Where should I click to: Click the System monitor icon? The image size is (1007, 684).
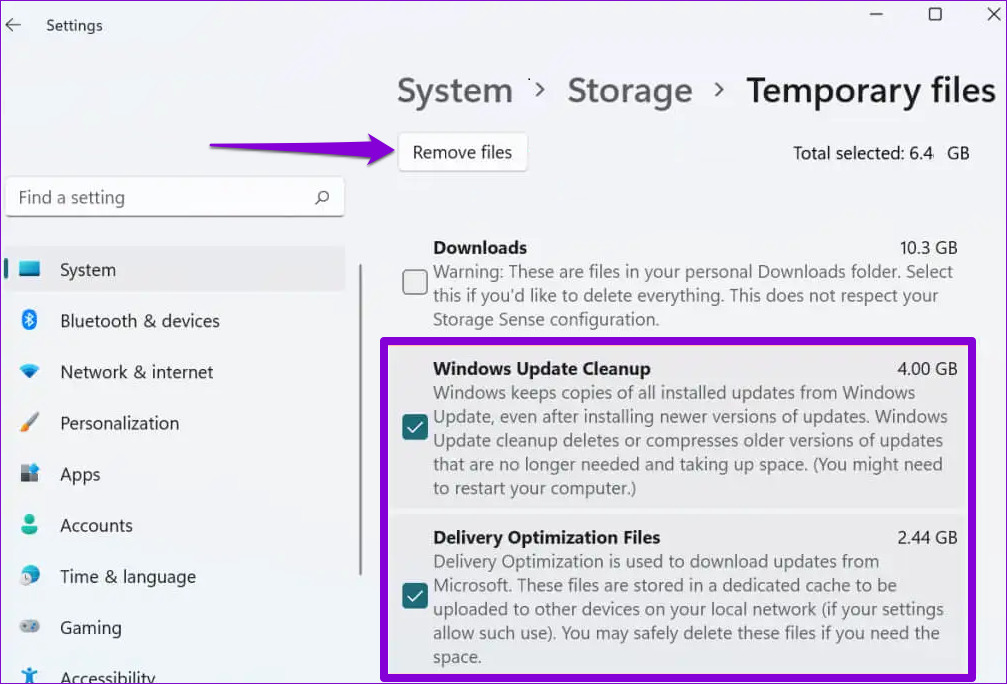click(30, 270)
